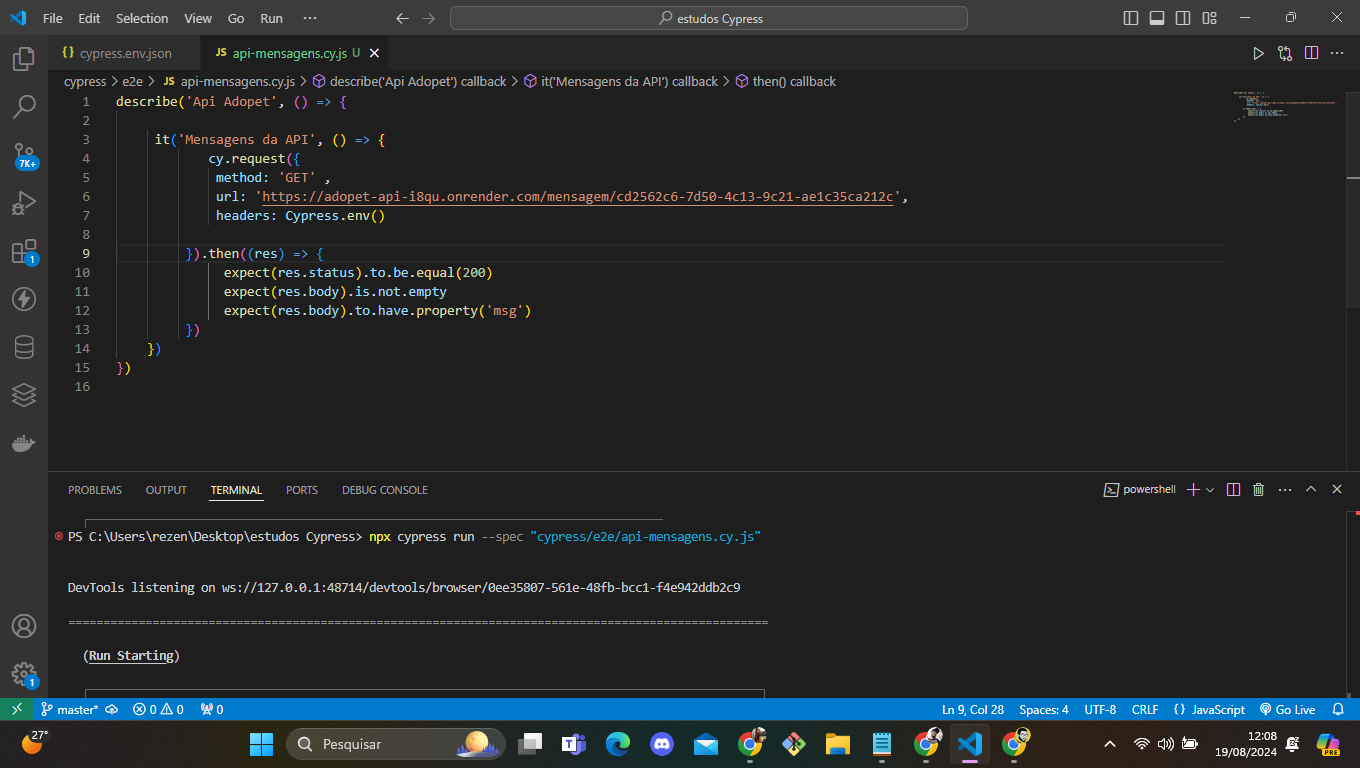Toggle the Panel layout icon
1360x768 pixels.
click(x=1157, y=18)
